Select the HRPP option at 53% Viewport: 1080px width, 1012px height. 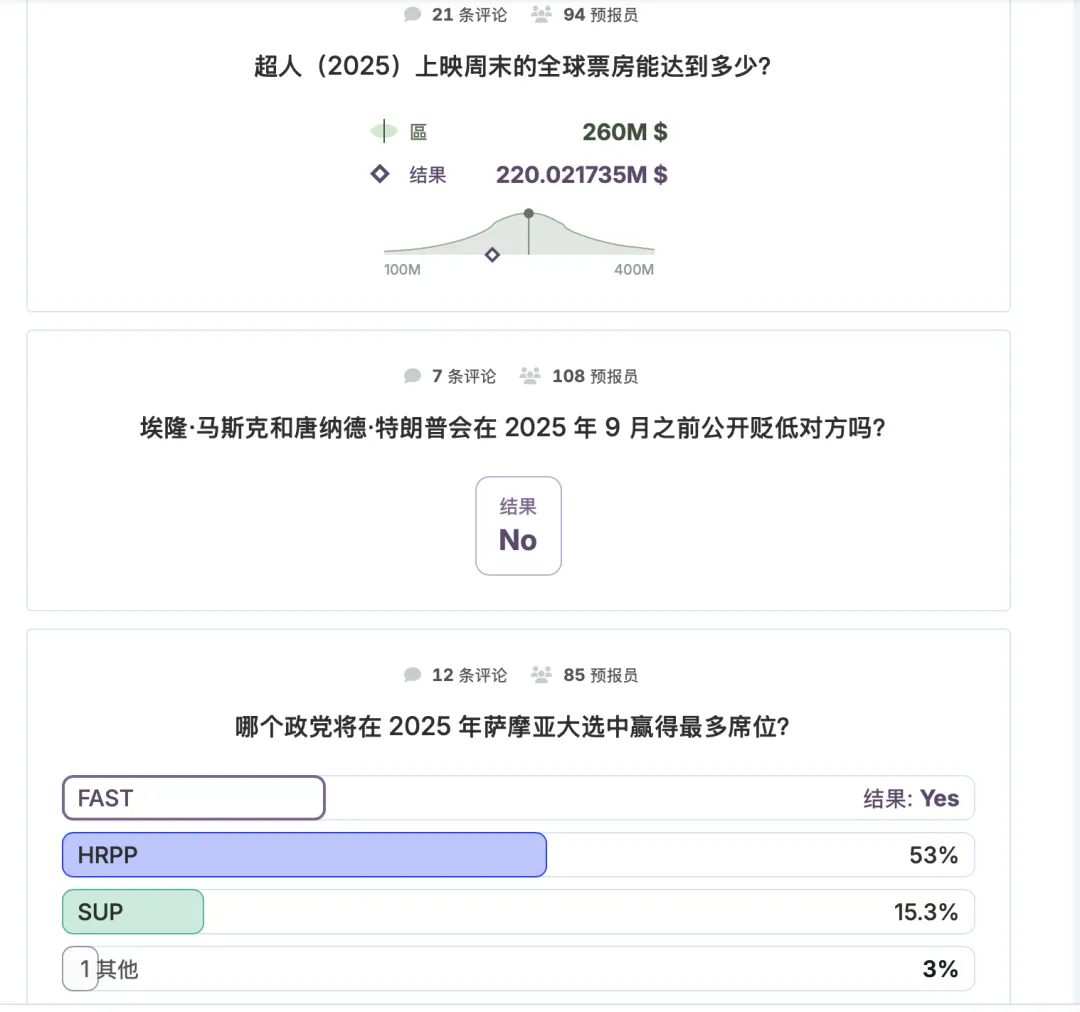pos(304,855)
